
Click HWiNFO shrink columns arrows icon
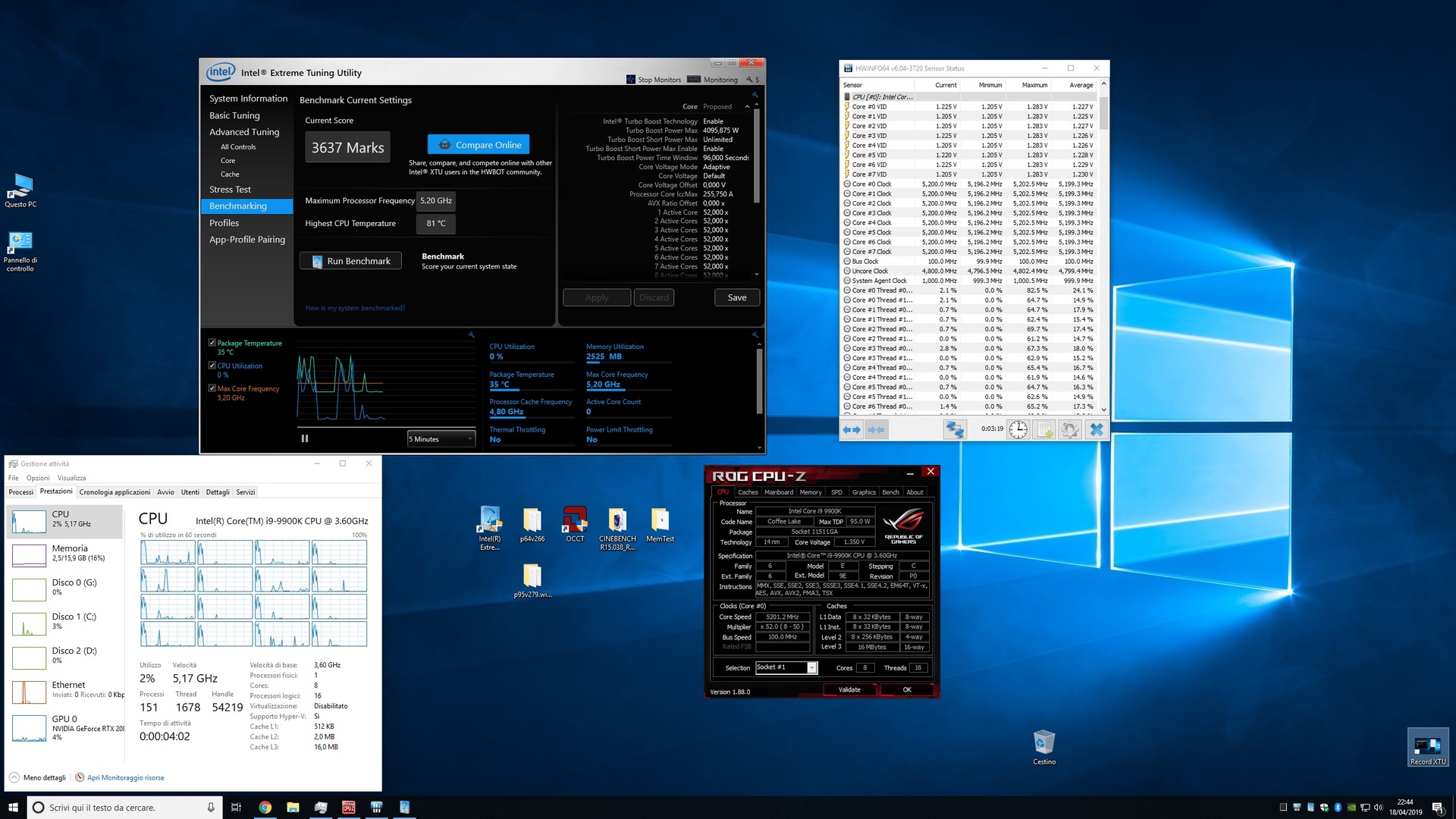(876, 429)
